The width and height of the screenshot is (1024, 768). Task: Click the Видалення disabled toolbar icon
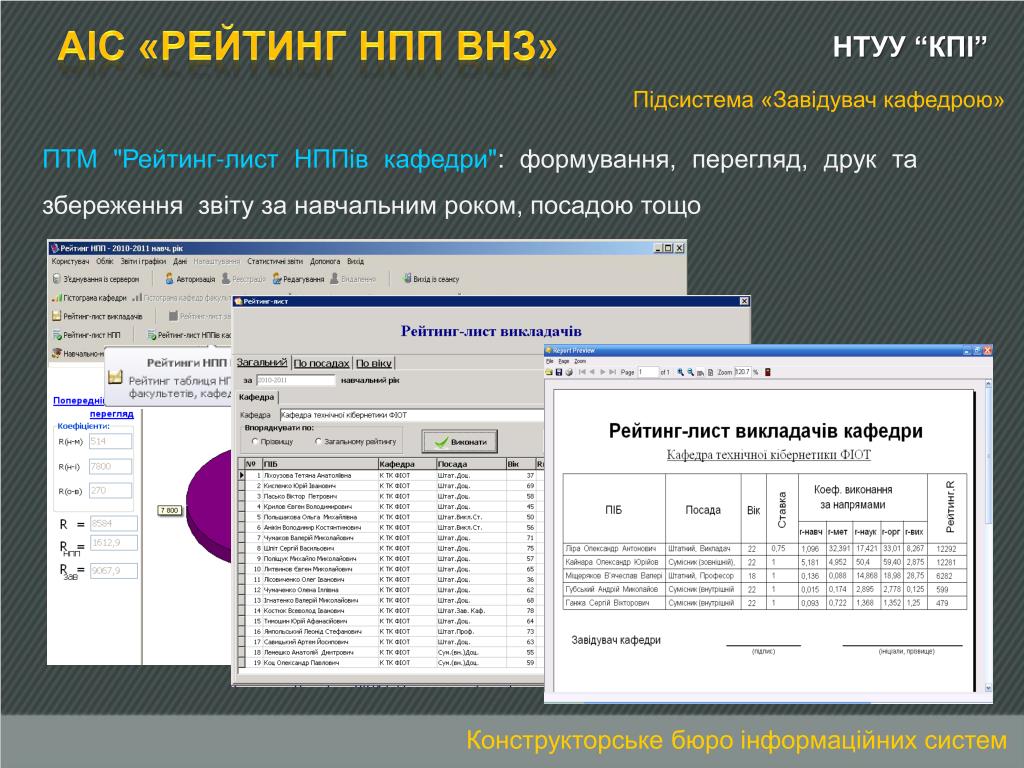pyautogui.click(x=334, y=279)
